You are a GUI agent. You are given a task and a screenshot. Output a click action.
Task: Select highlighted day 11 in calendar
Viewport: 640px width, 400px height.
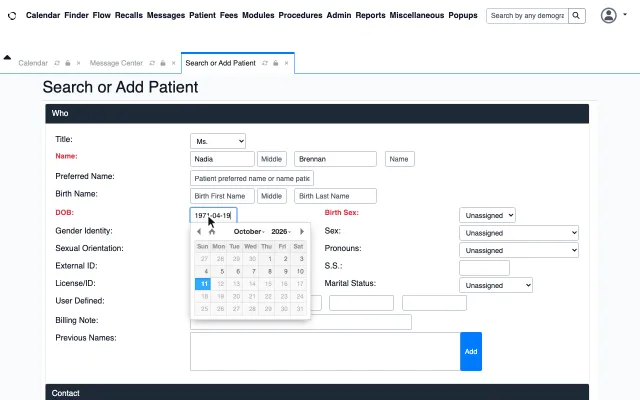coord(203,284)
